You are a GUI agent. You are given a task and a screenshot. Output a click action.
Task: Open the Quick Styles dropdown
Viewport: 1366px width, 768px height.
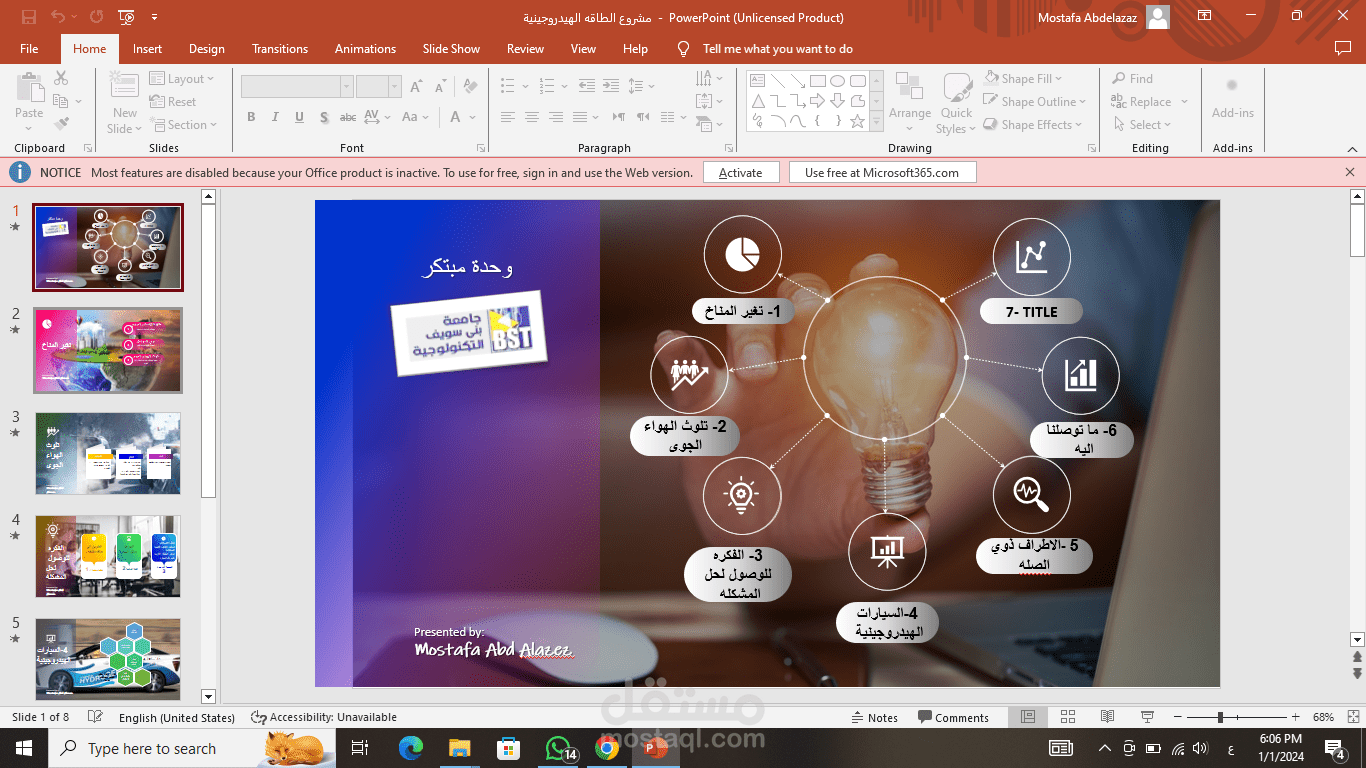coord(957,103)
